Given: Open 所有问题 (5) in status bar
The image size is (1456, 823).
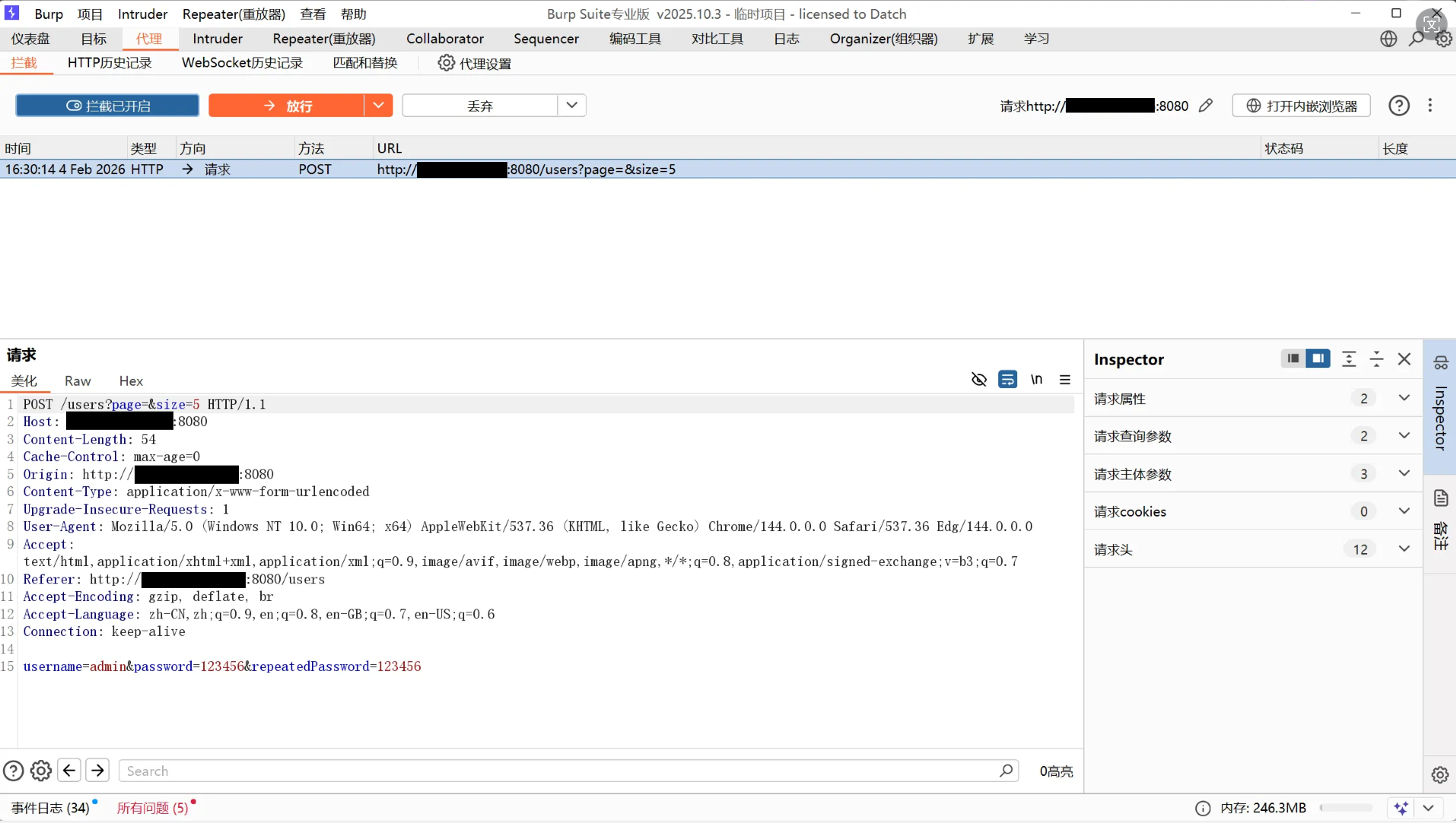Looking at the screenshot, I should point(152,808).
